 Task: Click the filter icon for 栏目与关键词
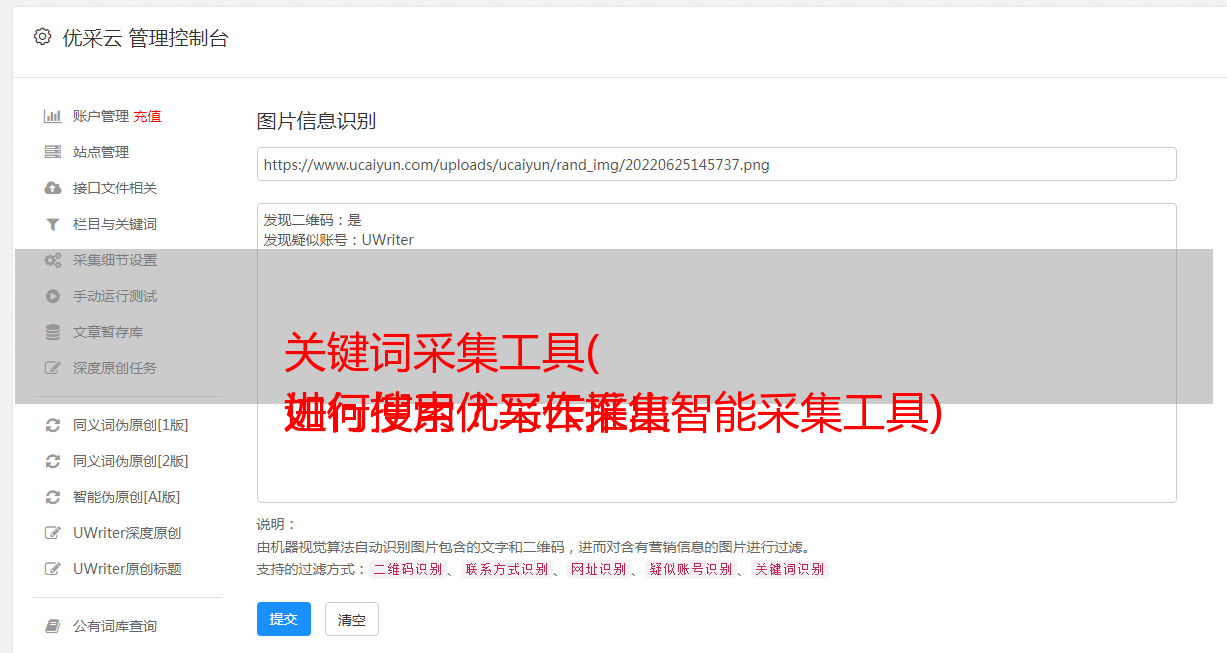click(x=53, y=224)
